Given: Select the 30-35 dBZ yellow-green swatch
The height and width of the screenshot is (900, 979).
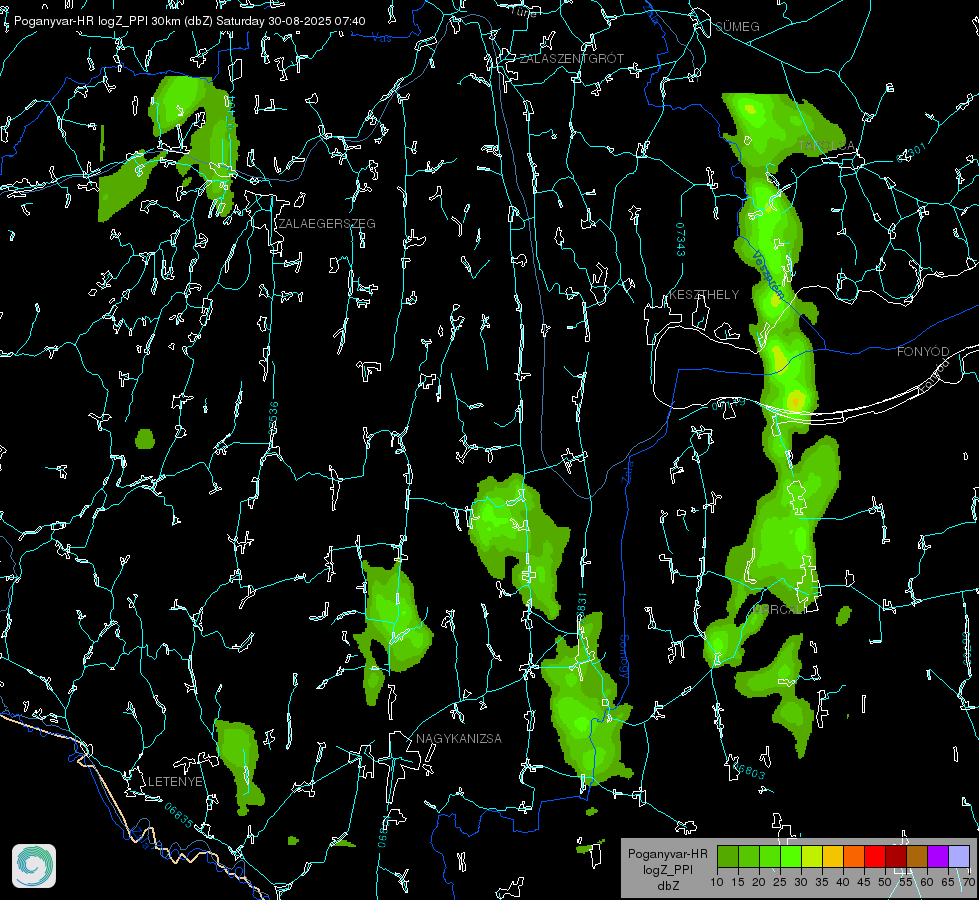Looking at the screenshot, I should coord(812,856).
